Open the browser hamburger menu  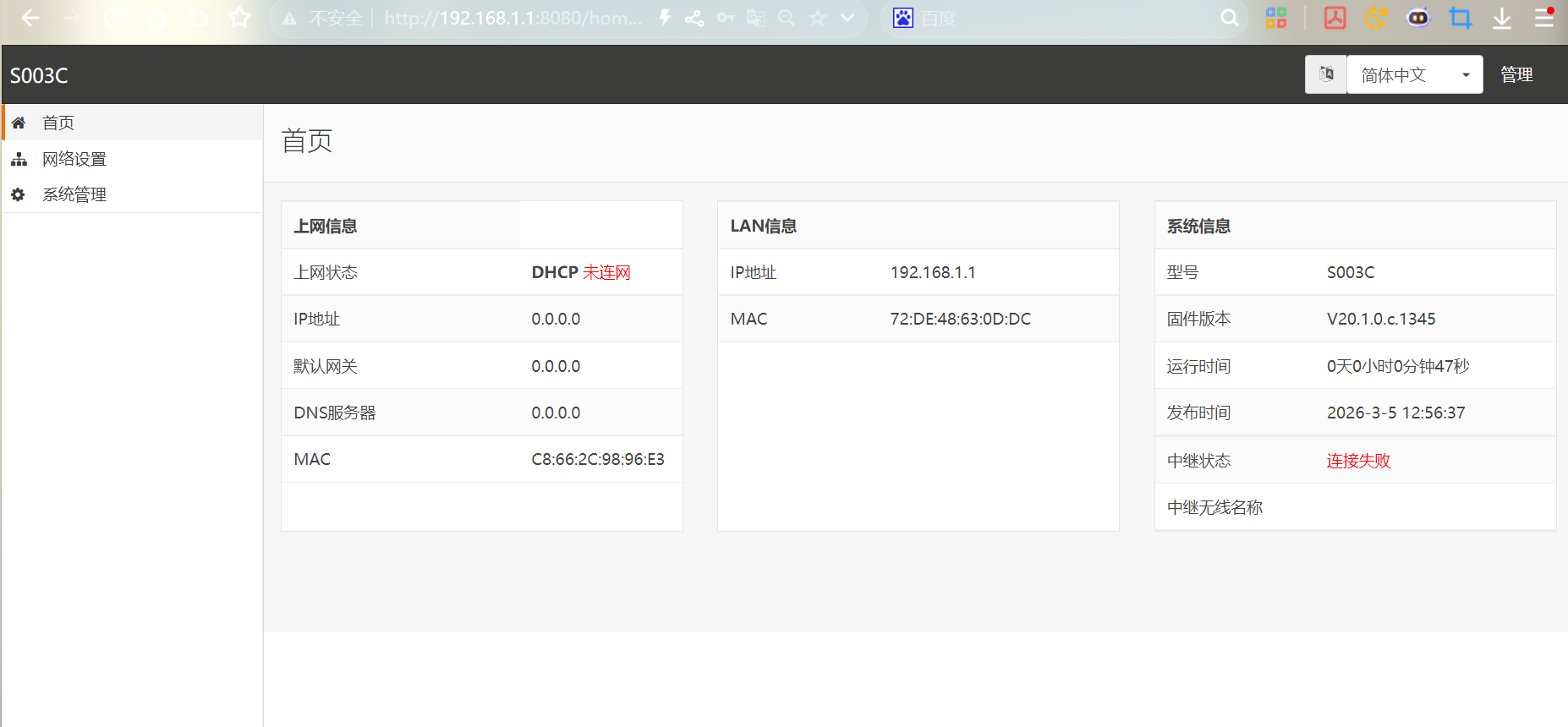coord(1544,18)
